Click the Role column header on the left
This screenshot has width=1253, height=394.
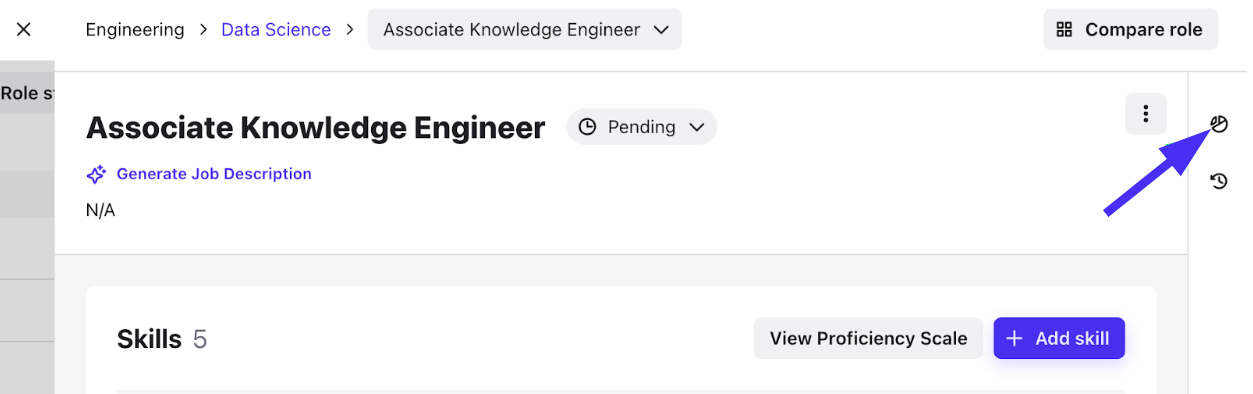point(27,93)
